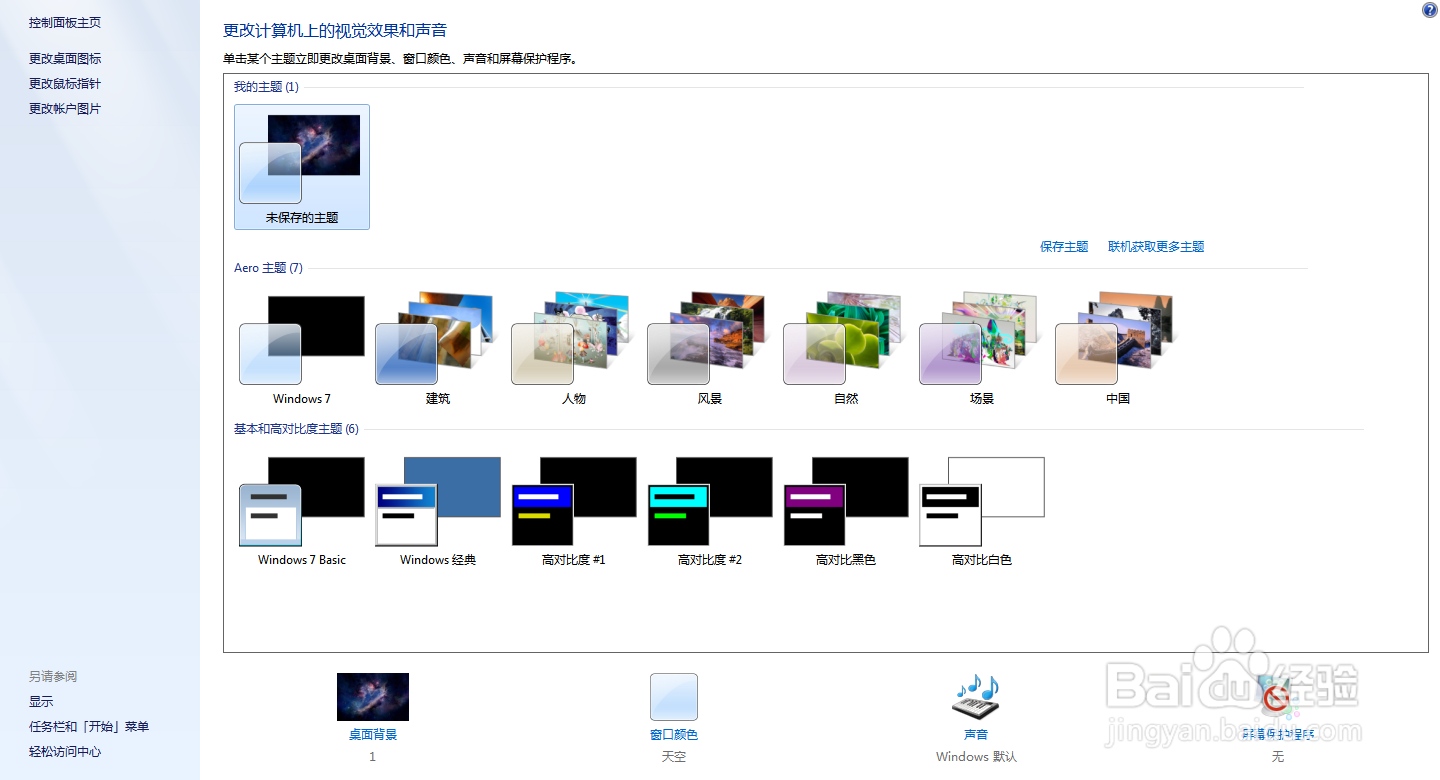Open the 声音 sounds icon

pos(976,697)
